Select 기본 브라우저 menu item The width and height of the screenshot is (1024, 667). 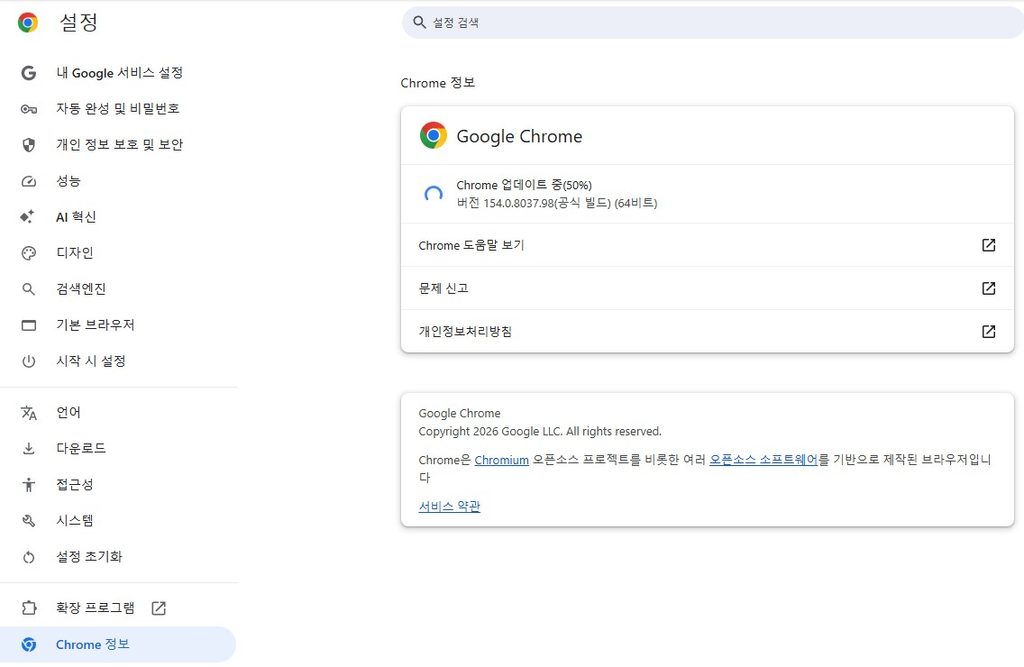(x=118, y=325)
